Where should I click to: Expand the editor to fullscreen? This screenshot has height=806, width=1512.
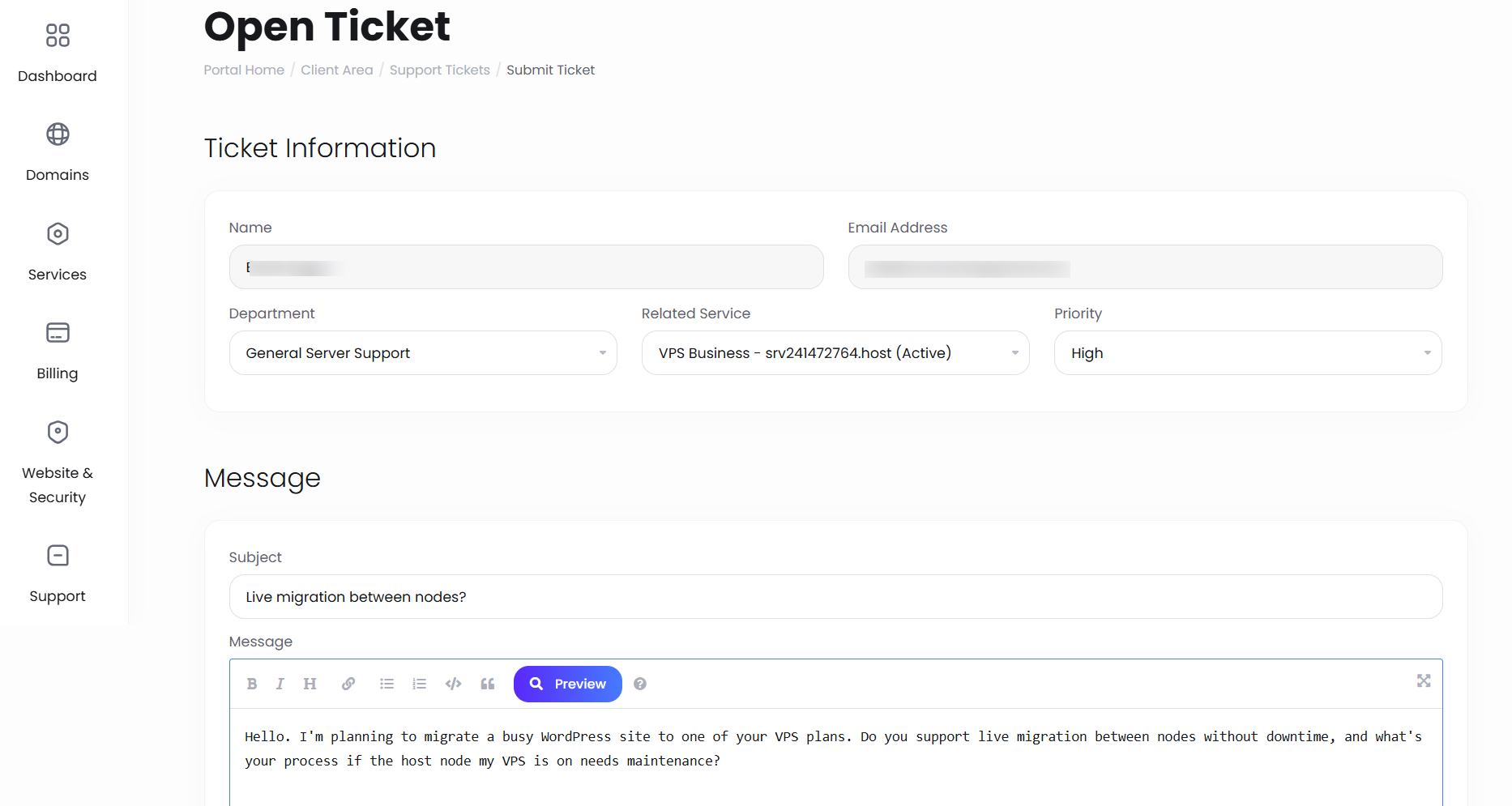coord(1424,680)
